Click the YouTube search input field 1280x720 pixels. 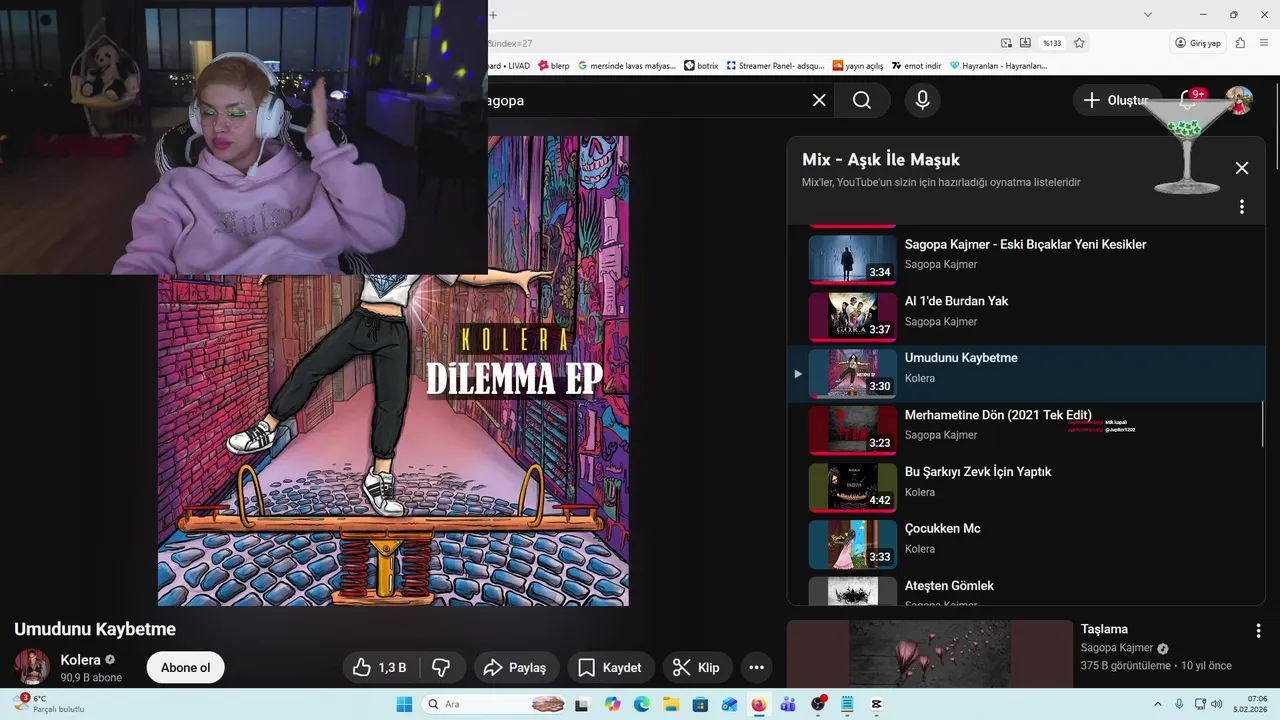(x=645, y=100)
